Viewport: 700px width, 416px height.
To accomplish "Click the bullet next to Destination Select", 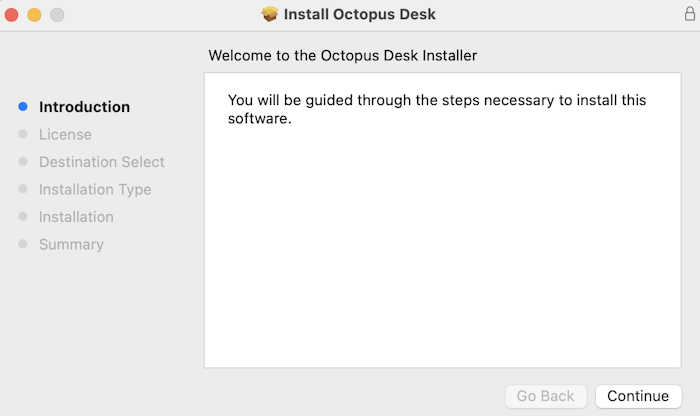I will [x=23, y=162].
